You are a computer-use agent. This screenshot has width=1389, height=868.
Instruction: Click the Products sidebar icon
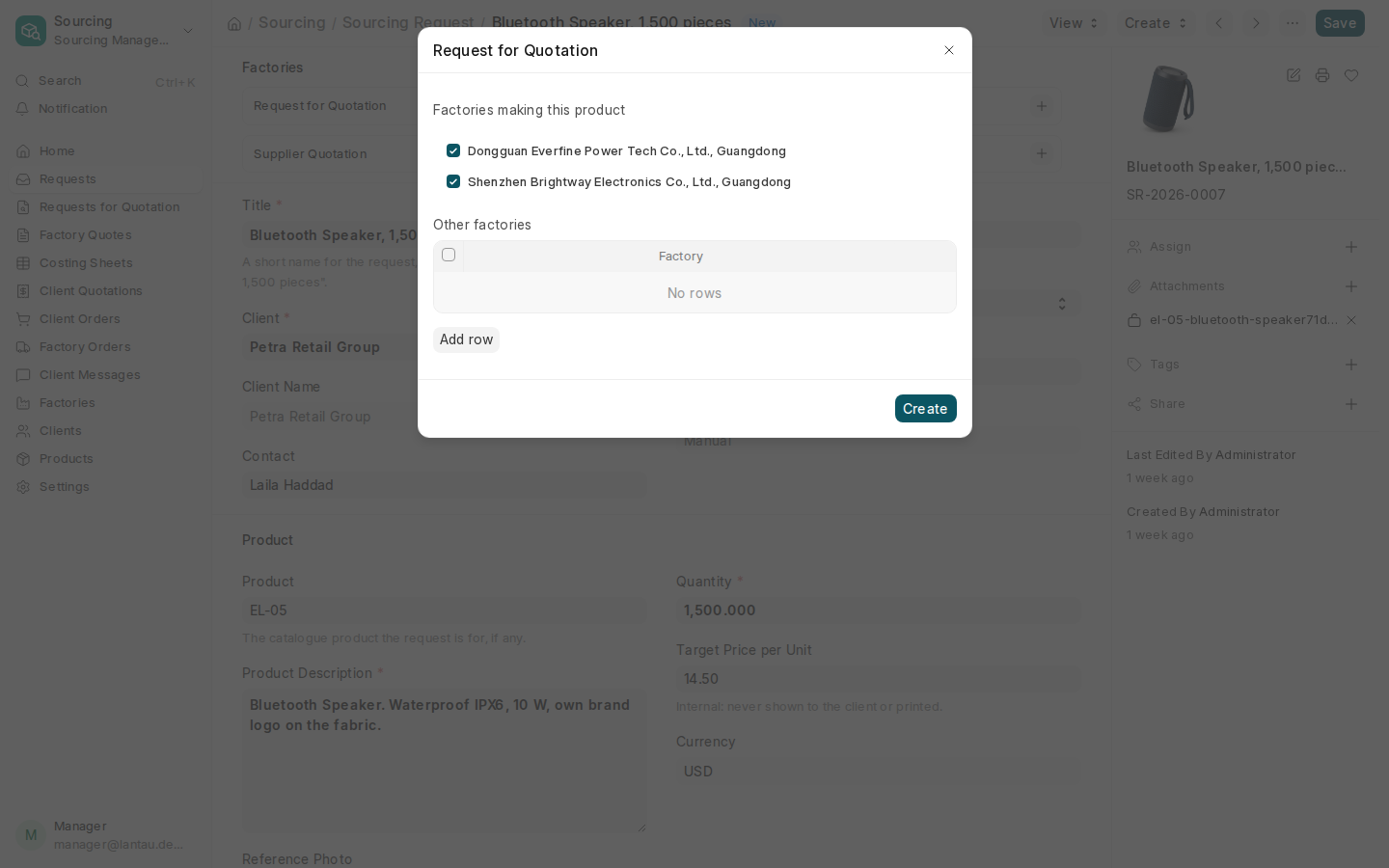[23, 459]
